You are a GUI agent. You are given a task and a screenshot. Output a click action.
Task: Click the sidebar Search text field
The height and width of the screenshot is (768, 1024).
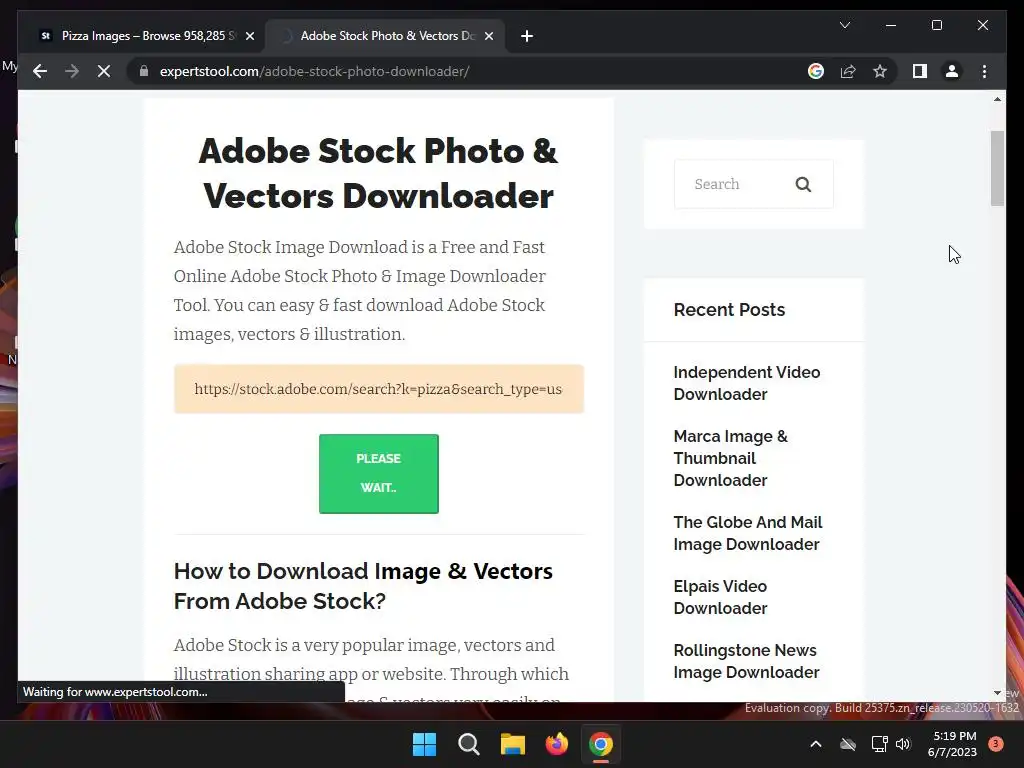point(735,184)
